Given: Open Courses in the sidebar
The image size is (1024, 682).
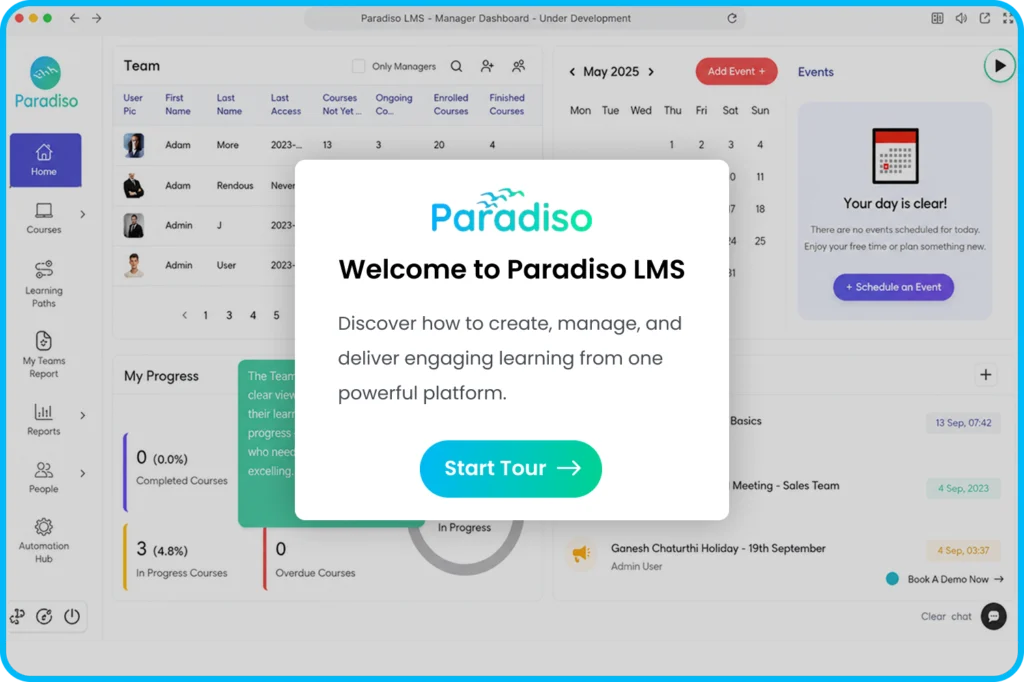Looking at the screenshot, I should (44, 218).
